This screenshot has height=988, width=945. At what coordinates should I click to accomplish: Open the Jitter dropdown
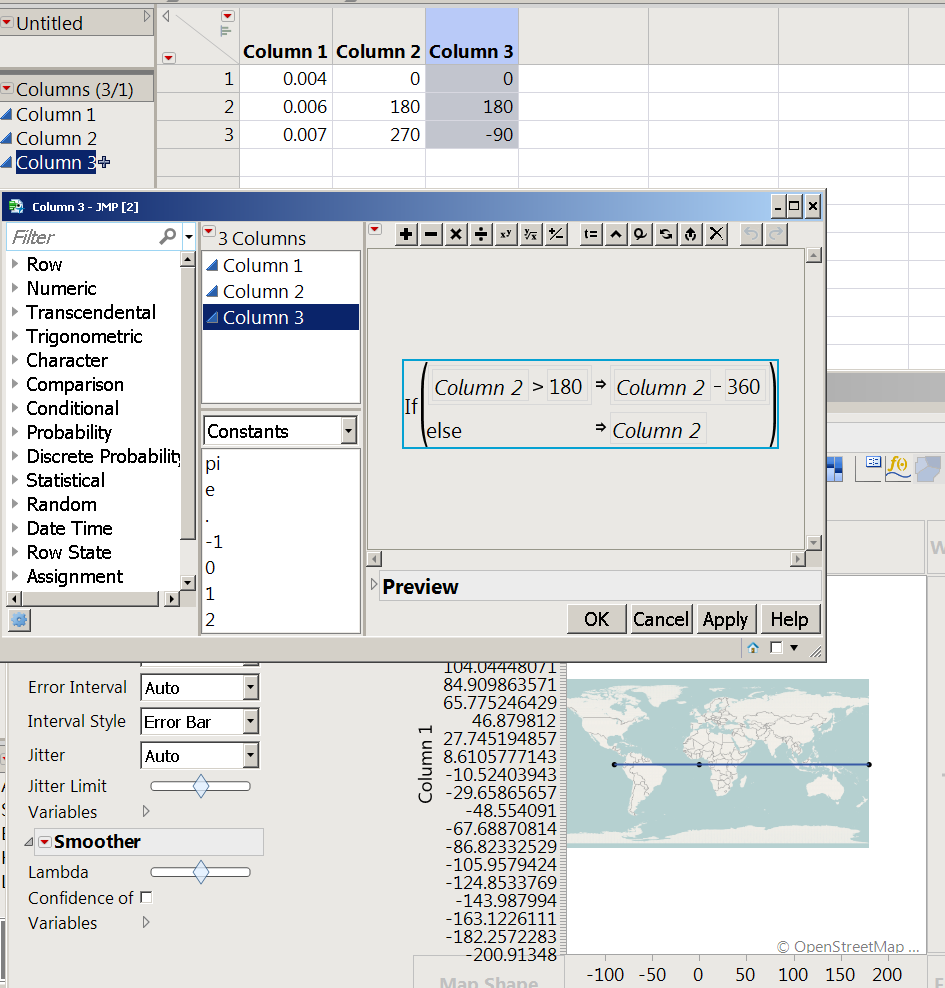pos(251,755)
